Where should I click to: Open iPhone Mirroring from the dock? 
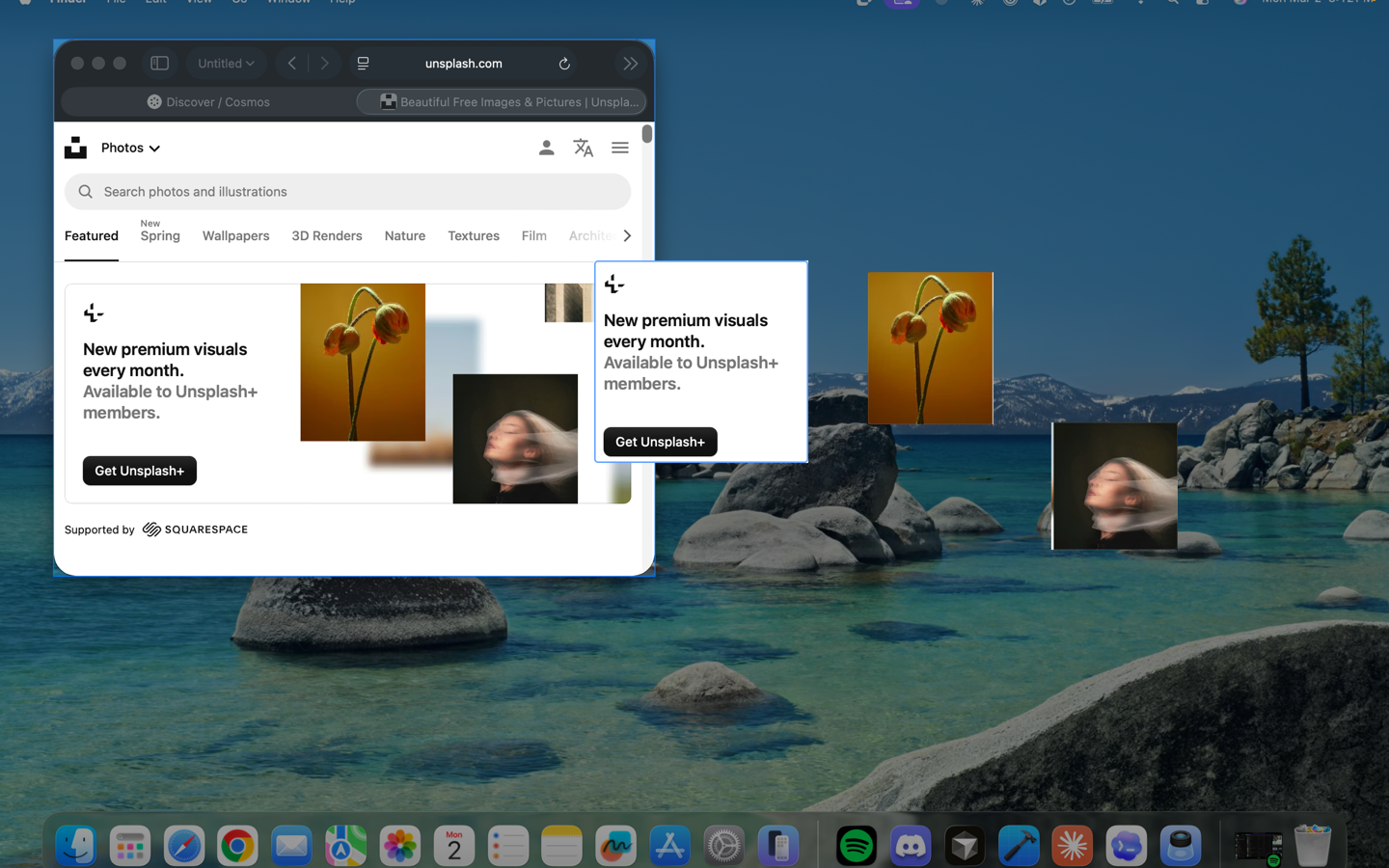[777, 846]
